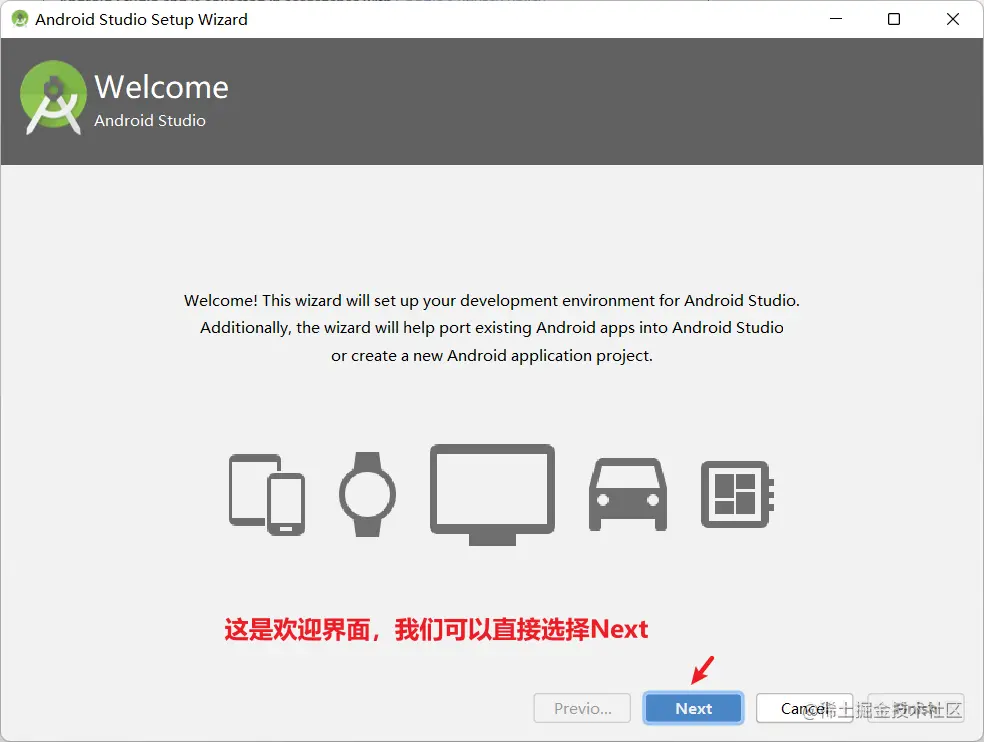Click the Android Auto car icon
The height and width of the screenshot is (742, 984).
pos(628,494)
